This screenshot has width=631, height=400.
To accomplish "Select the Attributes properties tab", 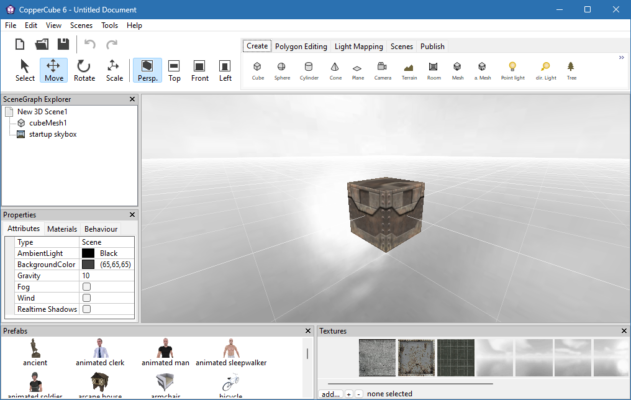I will (23, 229).
